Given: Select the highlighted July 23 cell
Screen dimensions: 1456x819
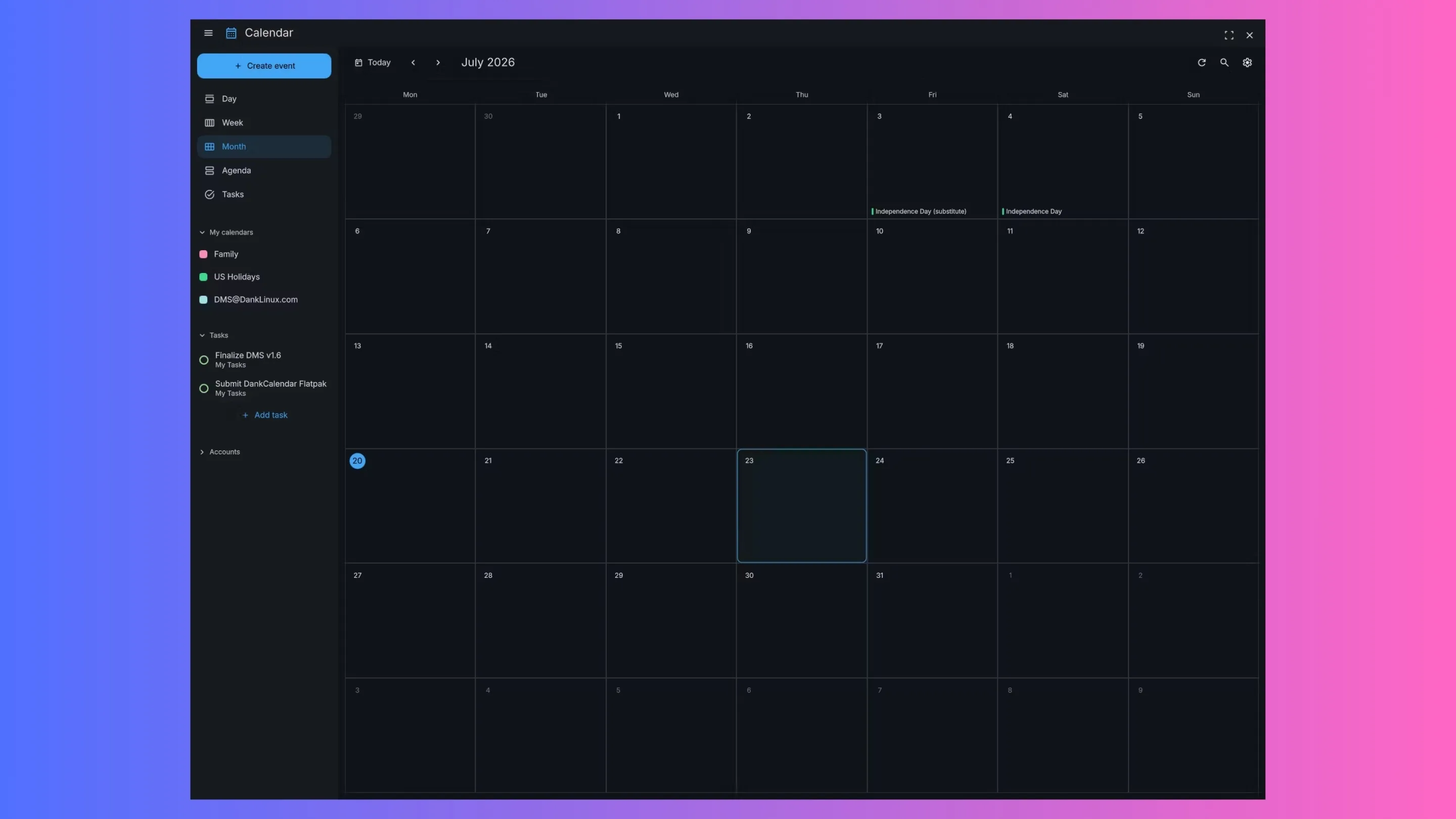Looking at the screenshot, I should [801, 506].
